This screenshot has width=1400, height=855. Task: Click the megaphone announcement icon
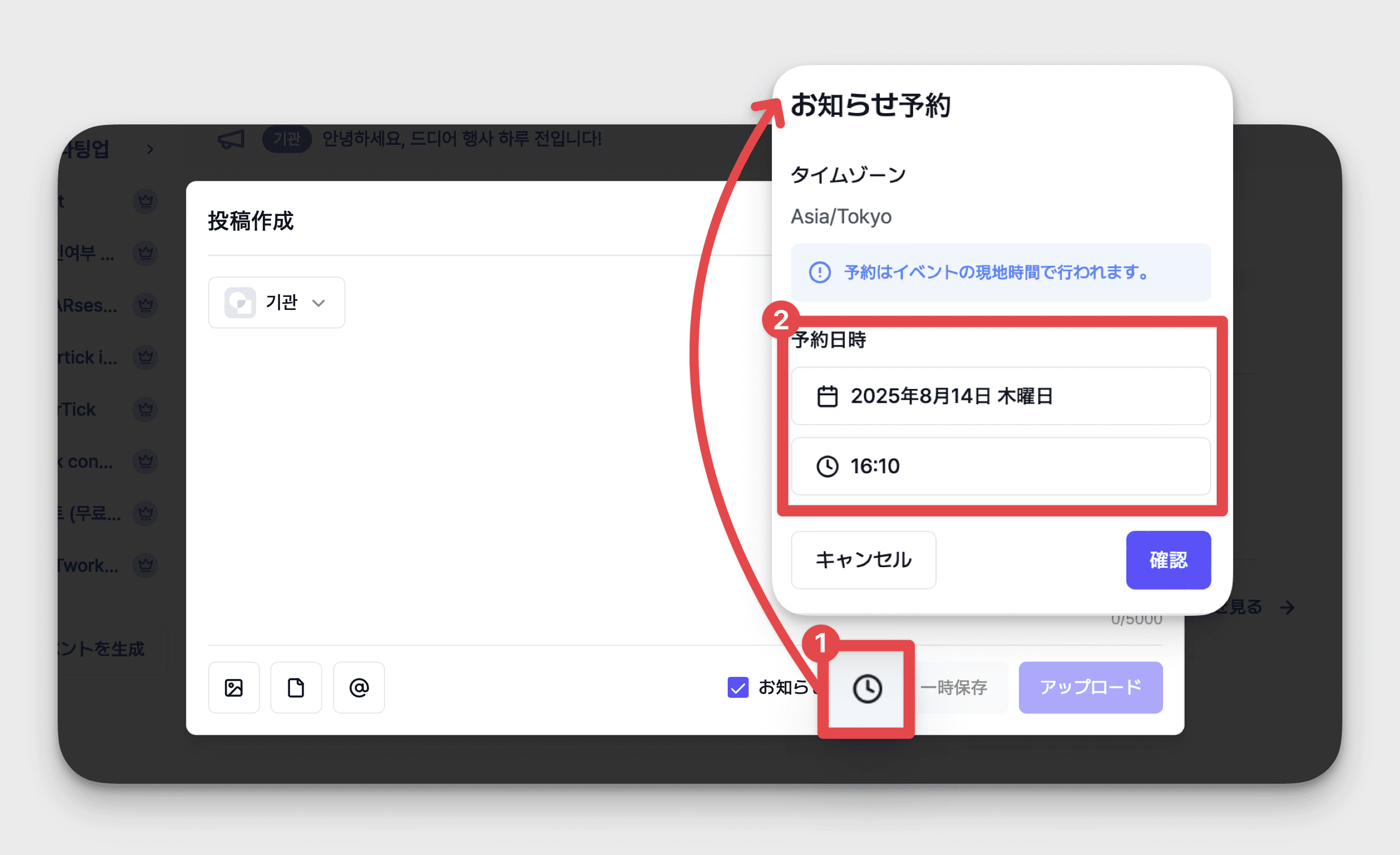point(231,139)
